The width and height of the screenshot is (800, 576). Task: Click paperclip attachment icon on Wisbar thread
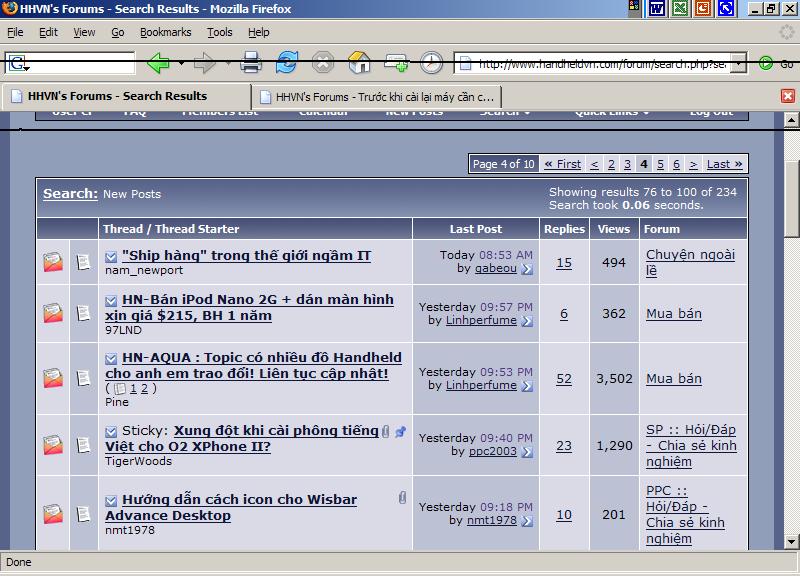(403, 497)
